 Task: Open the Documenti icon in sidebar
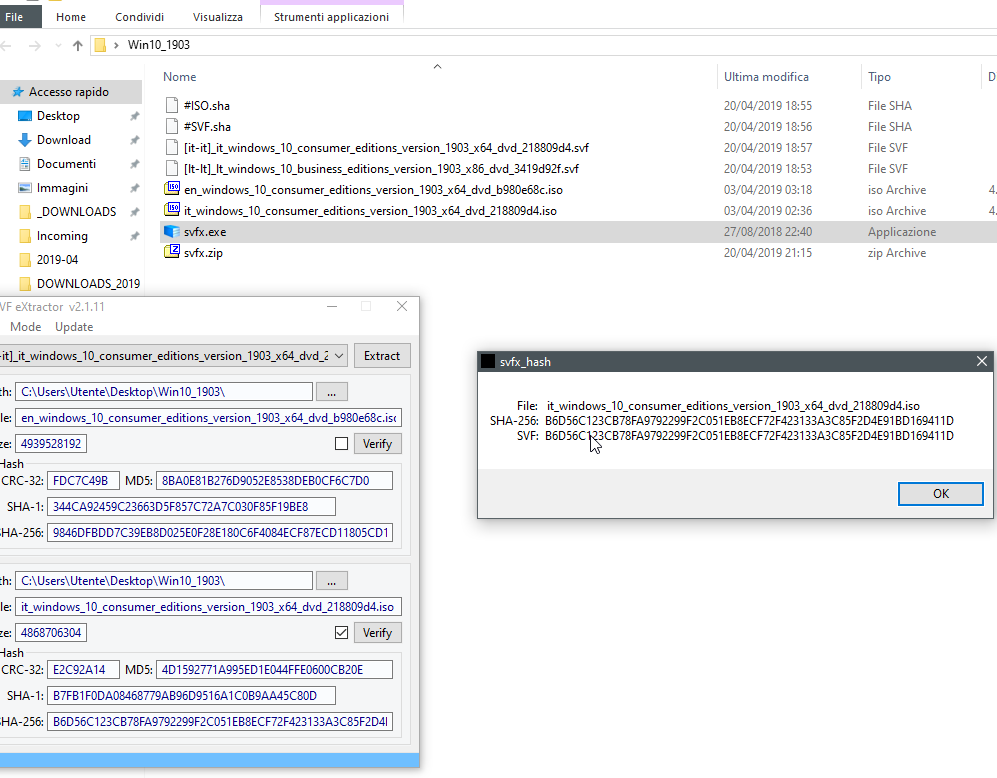[x=25, y=164]
